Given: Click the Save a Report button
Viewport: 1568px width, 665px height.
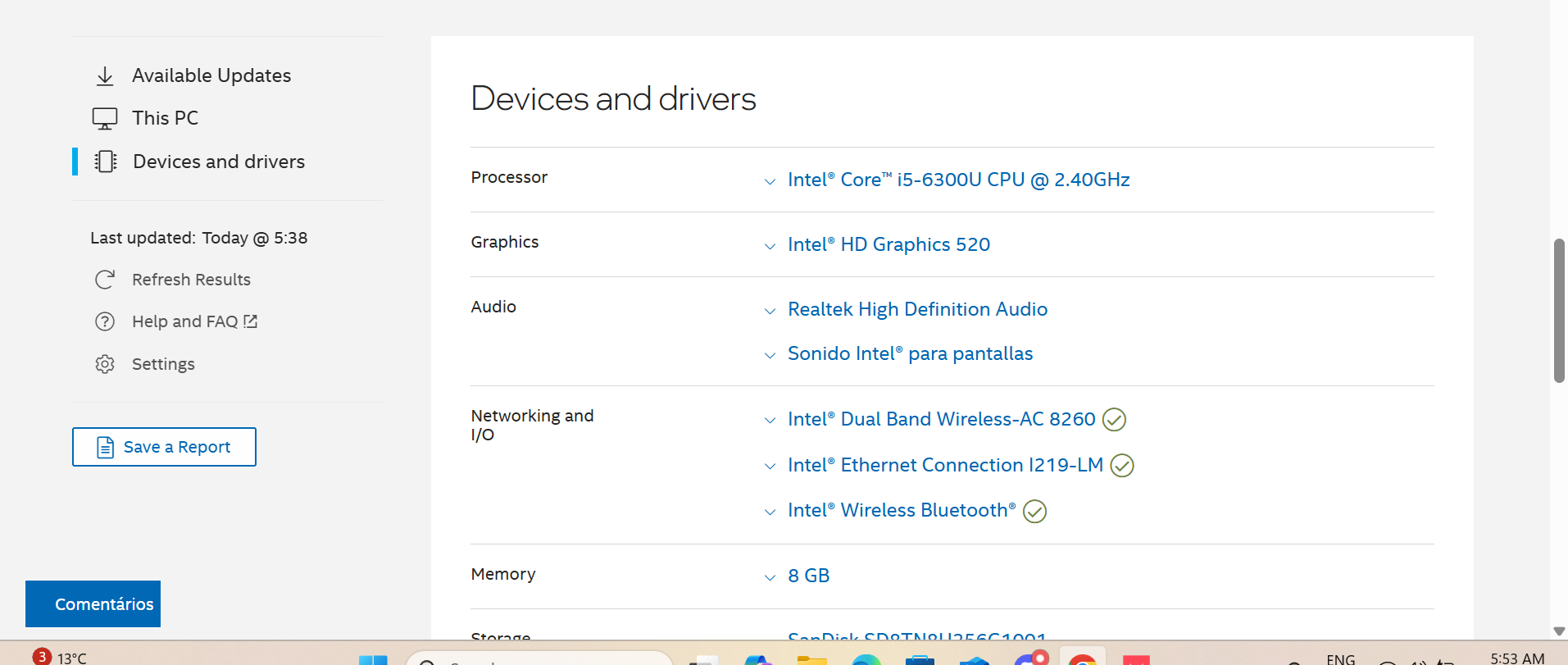Looking at the screenshot, I should click(164, 447).
